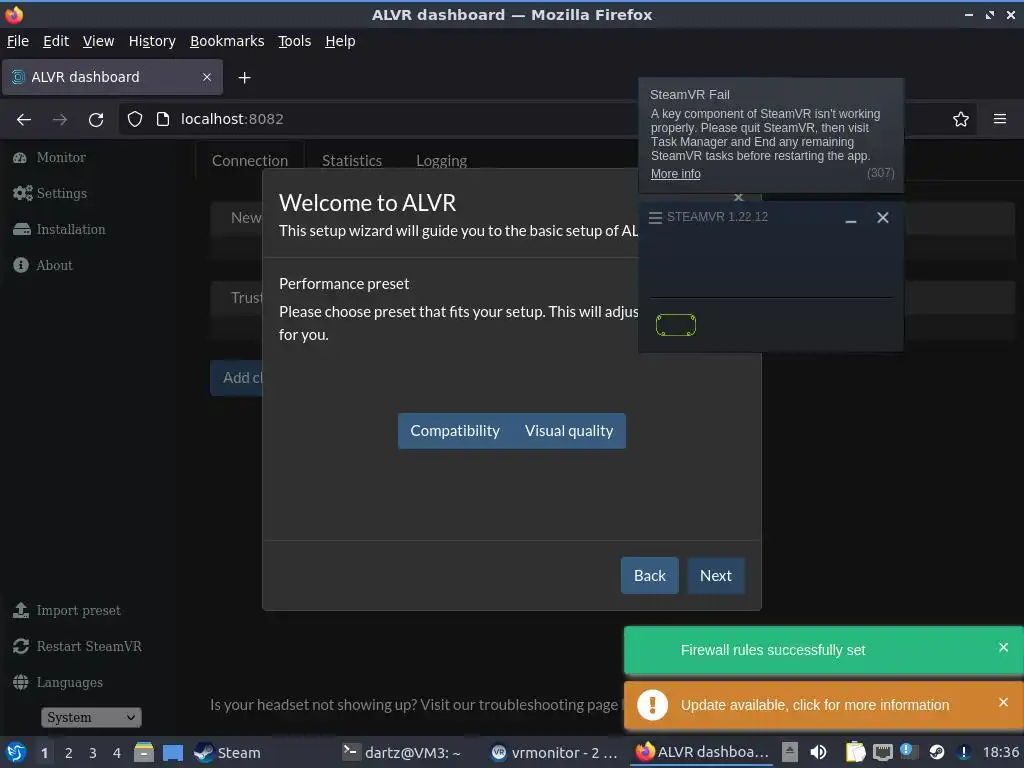Dismiss the Firewall rules notification
Screen dimensions: 1024x768
[1003, 647]
